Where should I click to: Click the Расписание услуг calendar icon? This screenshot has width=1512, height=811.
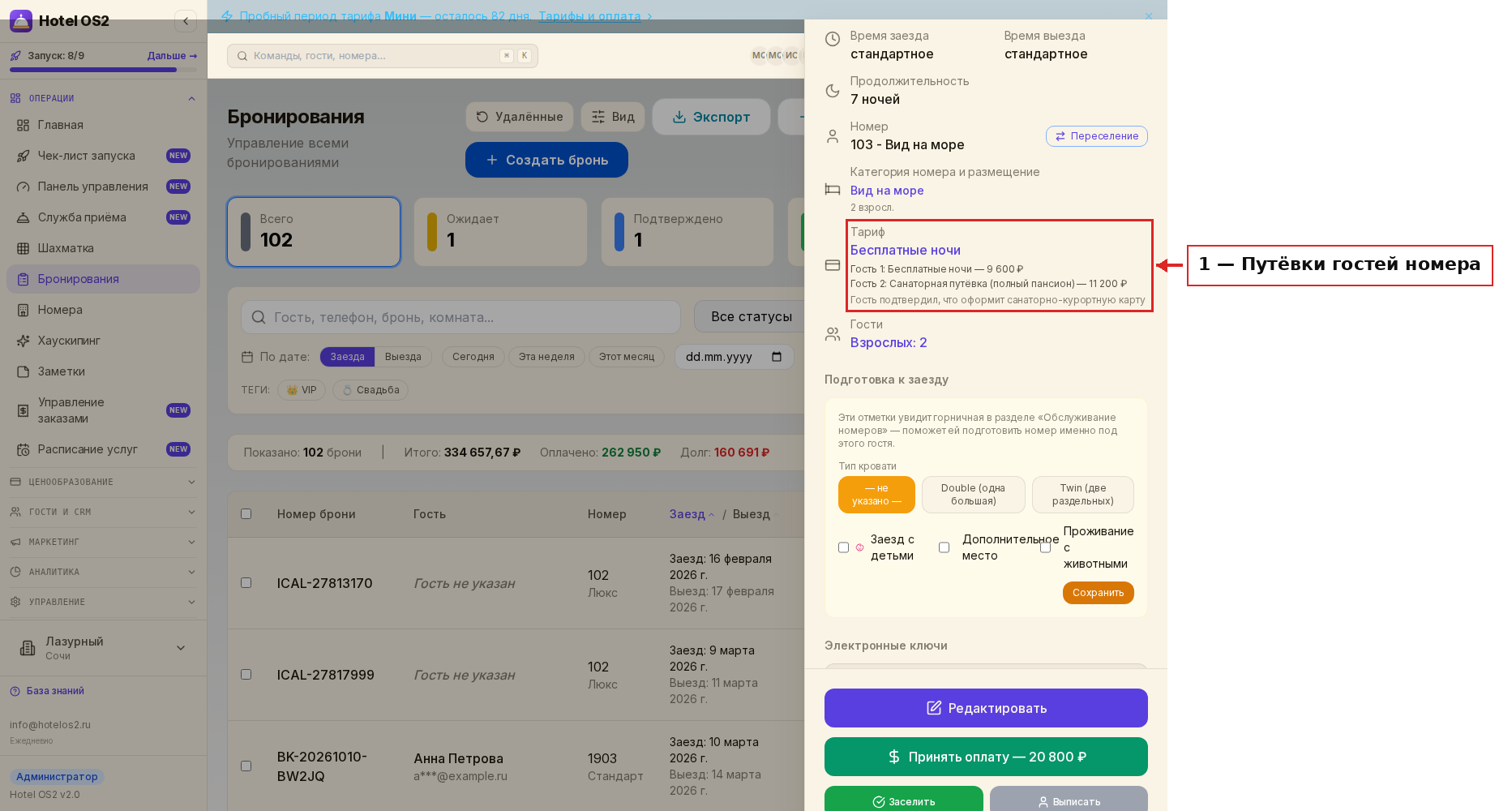pos(23,449)
